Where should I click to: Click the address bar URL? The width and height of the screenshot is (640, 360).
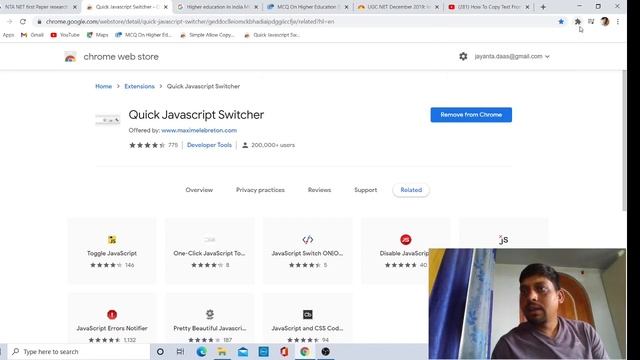click(190, 22)
